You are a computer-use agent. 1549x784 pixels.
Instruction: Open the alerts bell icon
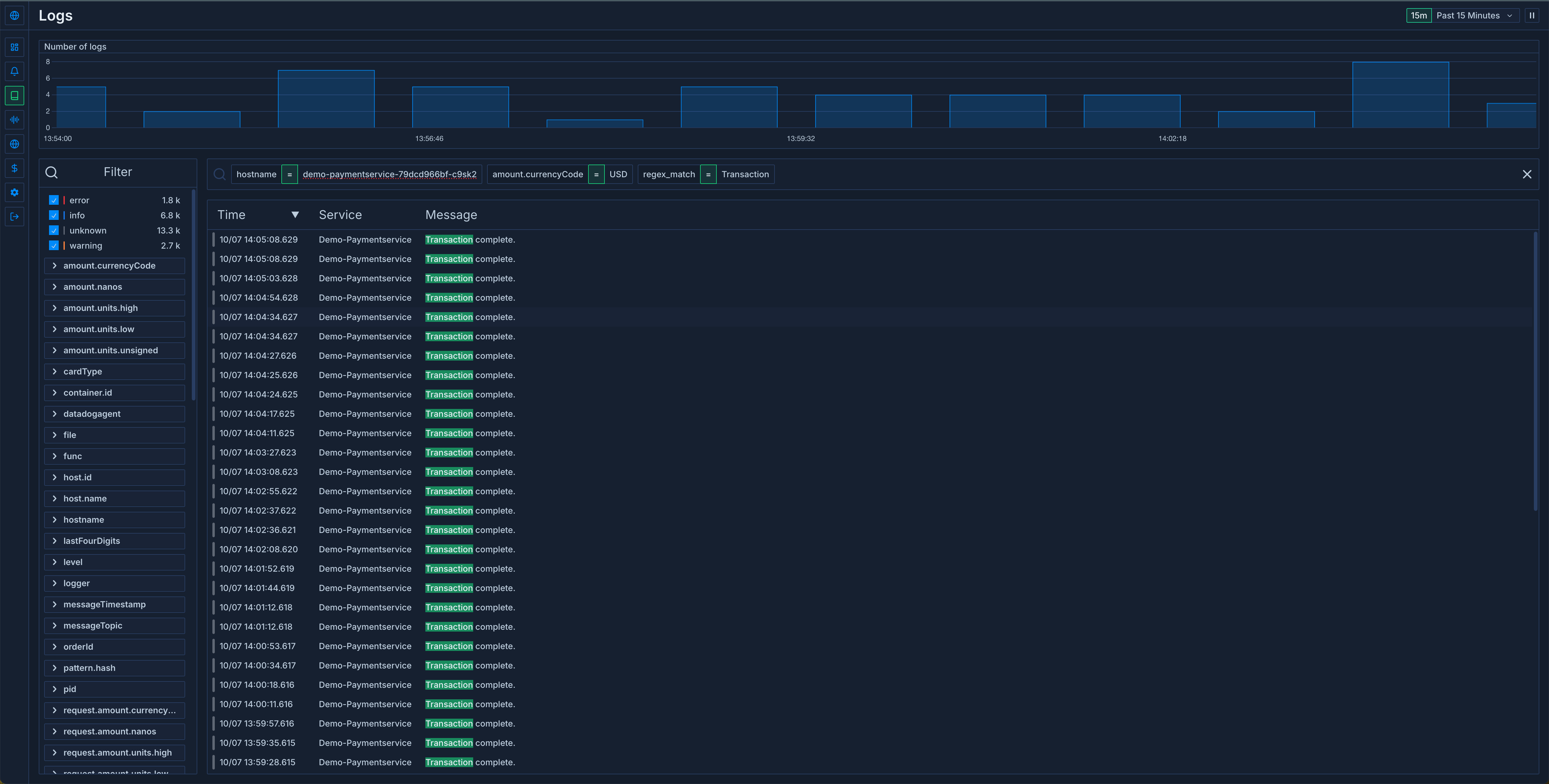click(15, 72)
